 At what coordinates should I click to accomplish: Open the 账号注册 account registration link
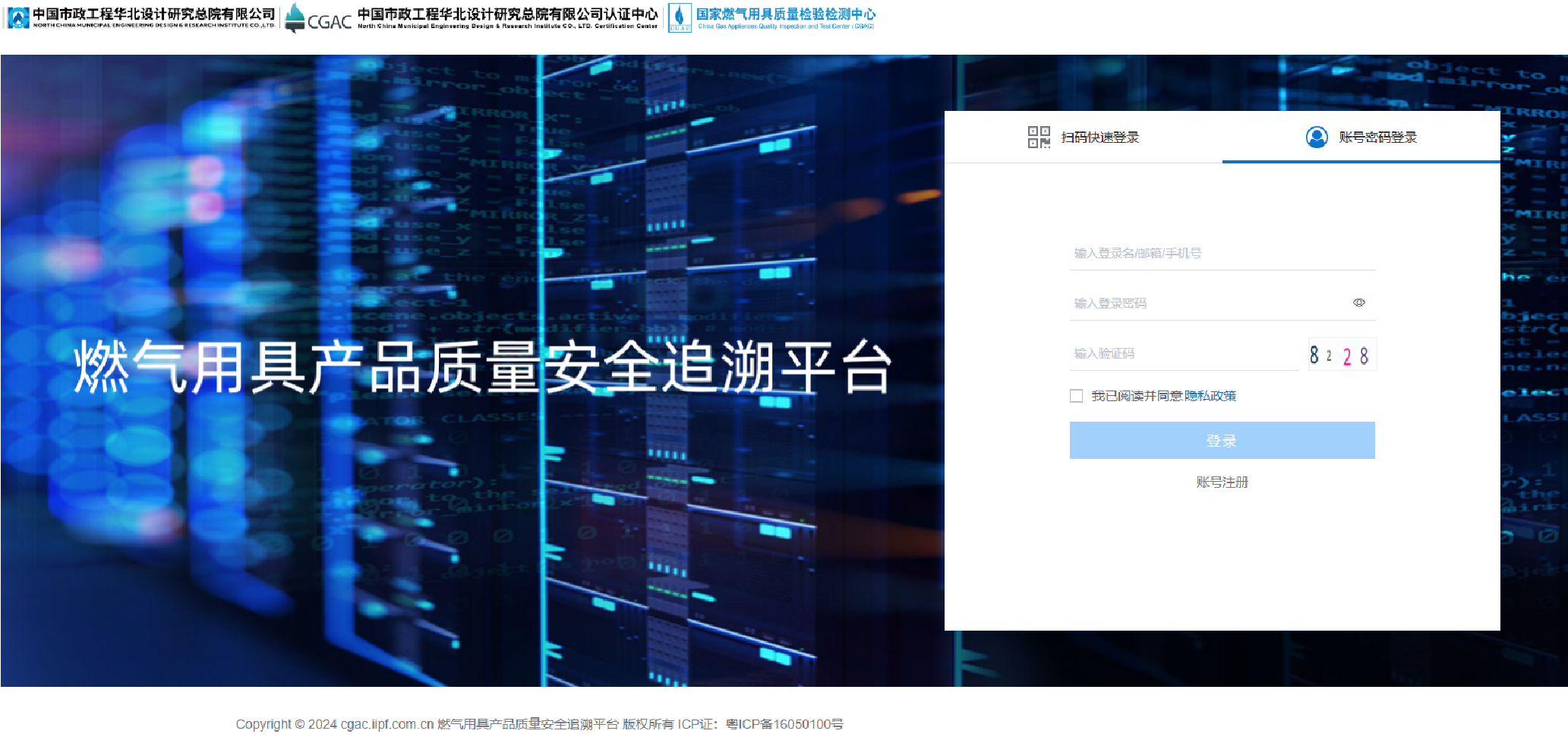click(1222, 482)
